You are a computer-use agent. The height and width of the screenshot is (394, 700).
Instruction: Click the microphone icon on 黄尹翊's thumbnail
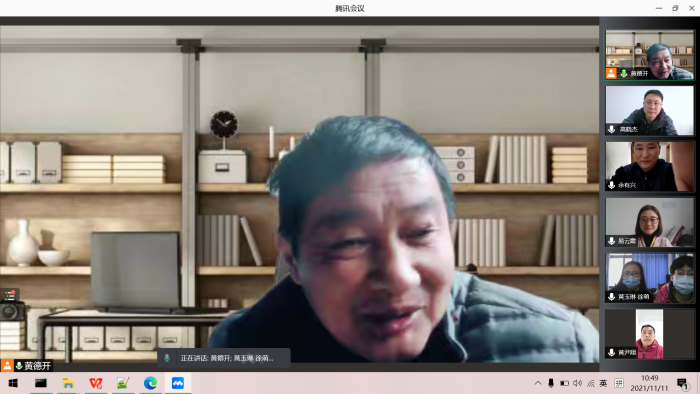point(612,353)
